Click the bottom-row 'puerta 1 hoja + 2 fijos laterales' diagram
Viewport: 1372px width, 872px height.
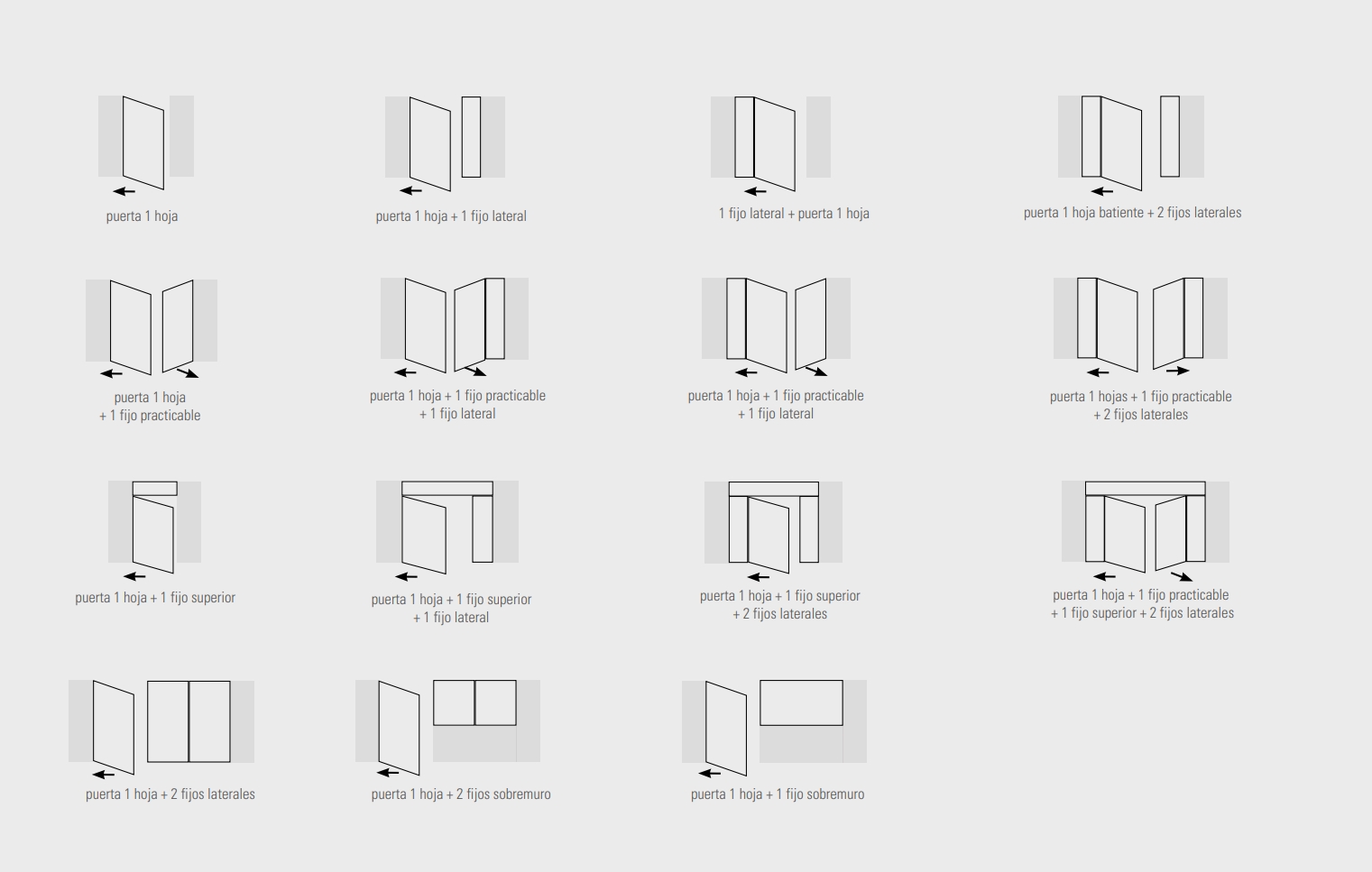pyautogui.click(x=161, y=726)
